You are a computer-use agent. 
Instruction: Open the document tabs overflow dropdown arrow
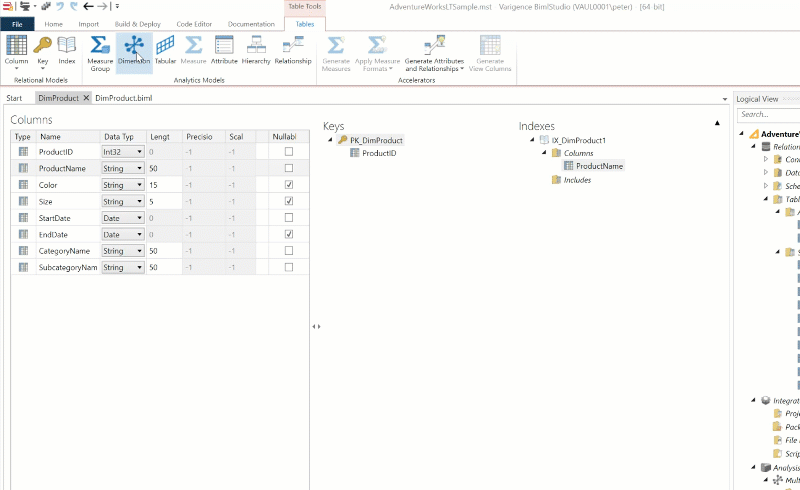coord(725,99)
